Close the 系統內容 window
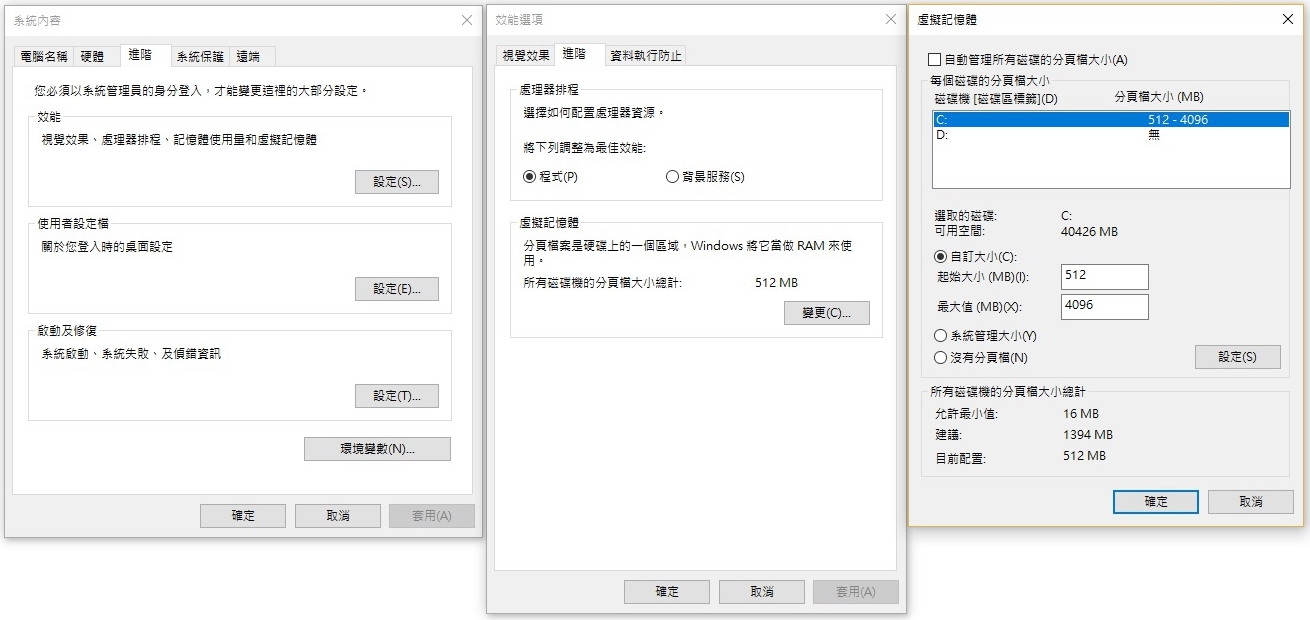The image size is (1310, 620). tap(467, 20)
